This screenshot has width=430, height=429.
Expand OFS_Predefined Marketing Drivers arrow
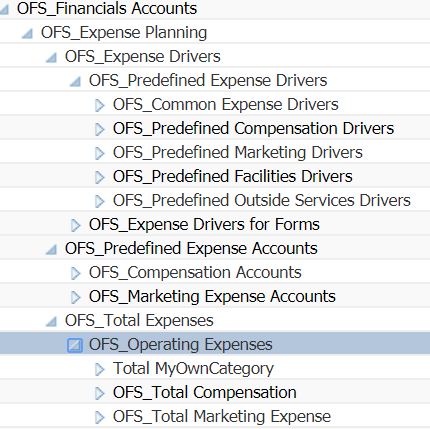tap(99, 153)
